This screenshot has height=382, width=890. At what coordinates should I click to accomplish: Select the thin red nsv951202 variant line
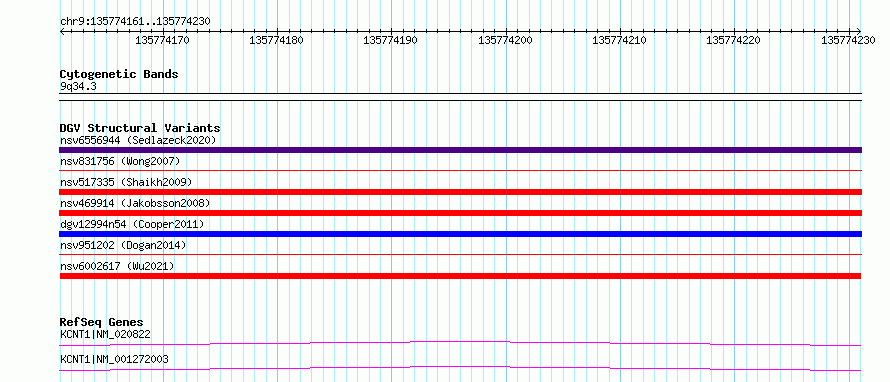460,254
